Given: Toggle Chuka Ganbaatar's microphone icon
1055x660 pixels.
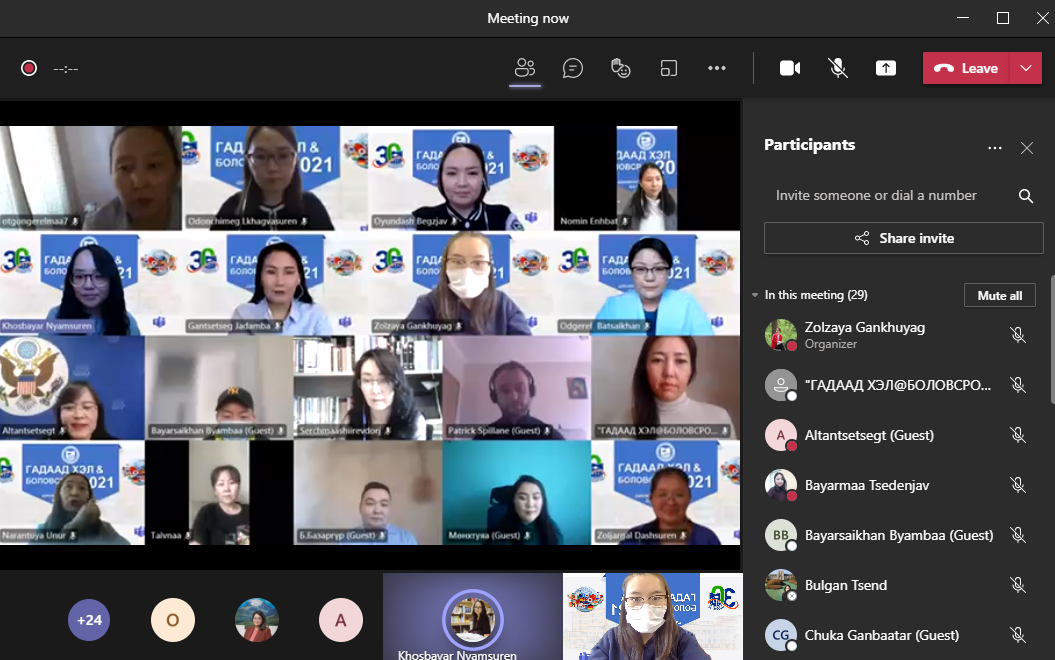Looking at the screenshot, I should tap(1018, 635).
